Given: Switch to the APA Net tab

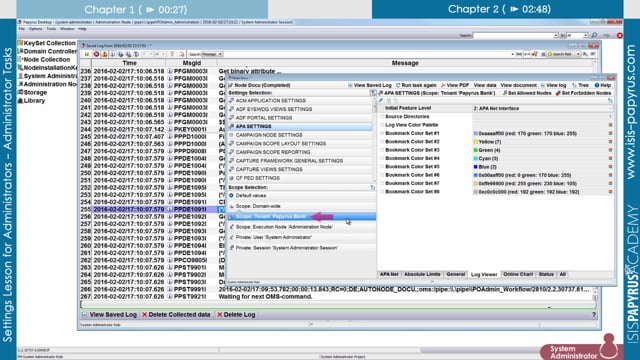Looking at the screenshot, I should click(x=389, y=274).
